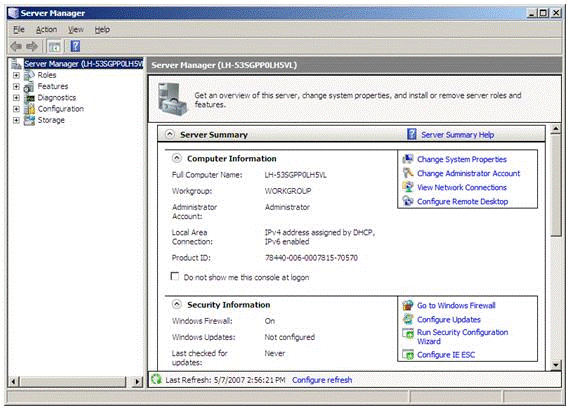Viewport: 570px width, 410px height.
Task: Open the View Network Connections link
Action: pos(462,188)
